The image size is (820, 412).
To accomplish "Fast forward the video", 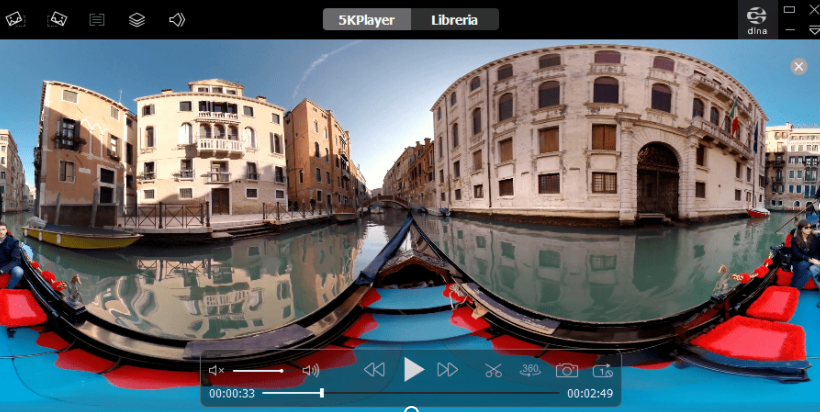I will [448, 370].
